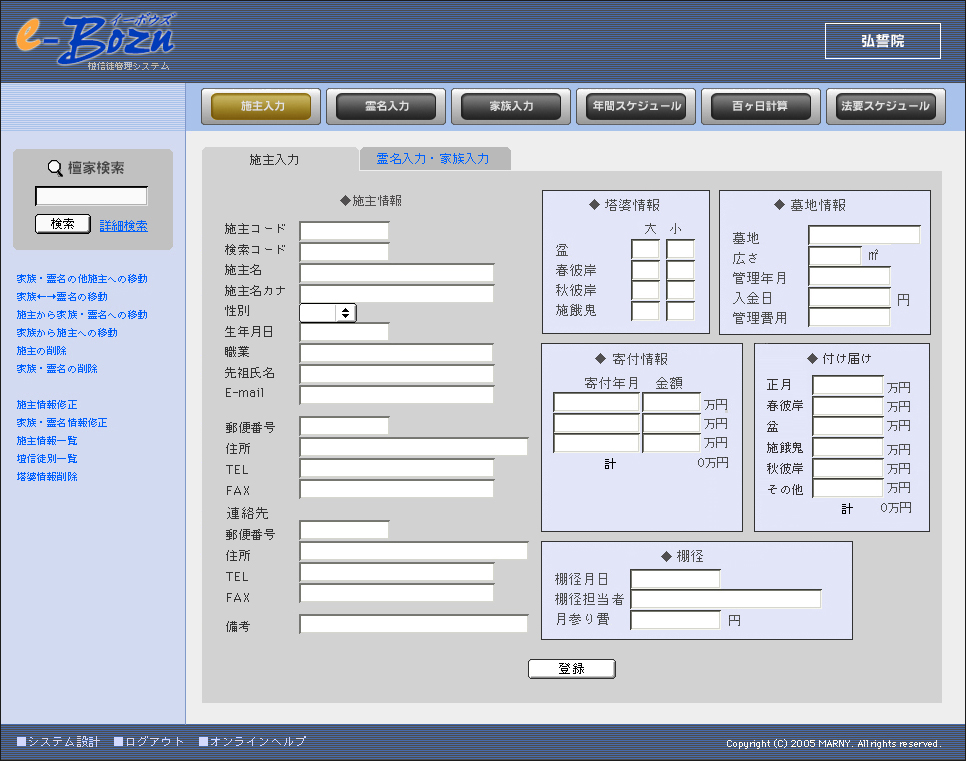Viewport: 966px width, 761px height.
Task: Click the 施主の削除 sidebar link
Action: tap(42, 351)
